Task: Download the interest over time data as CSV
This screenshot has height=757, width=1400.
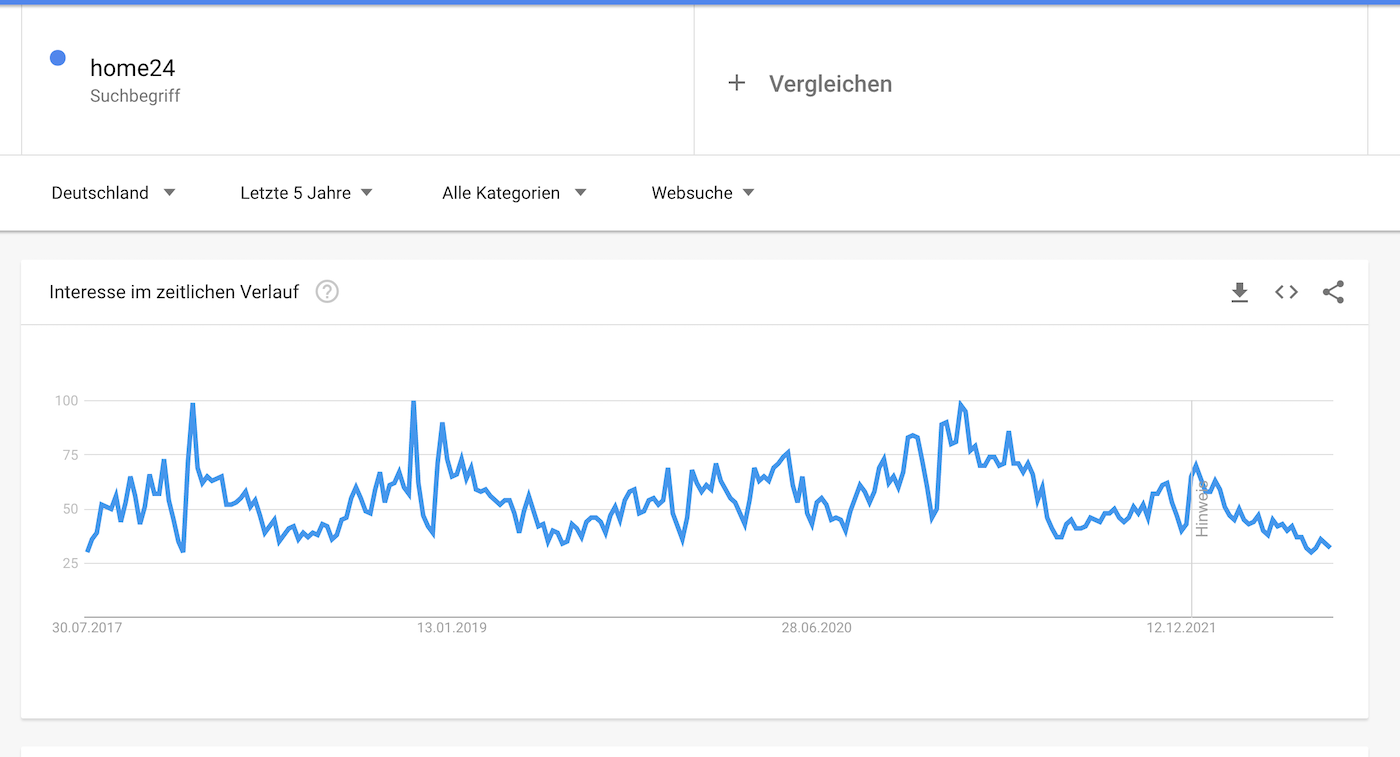Action: pos(1239,292)
